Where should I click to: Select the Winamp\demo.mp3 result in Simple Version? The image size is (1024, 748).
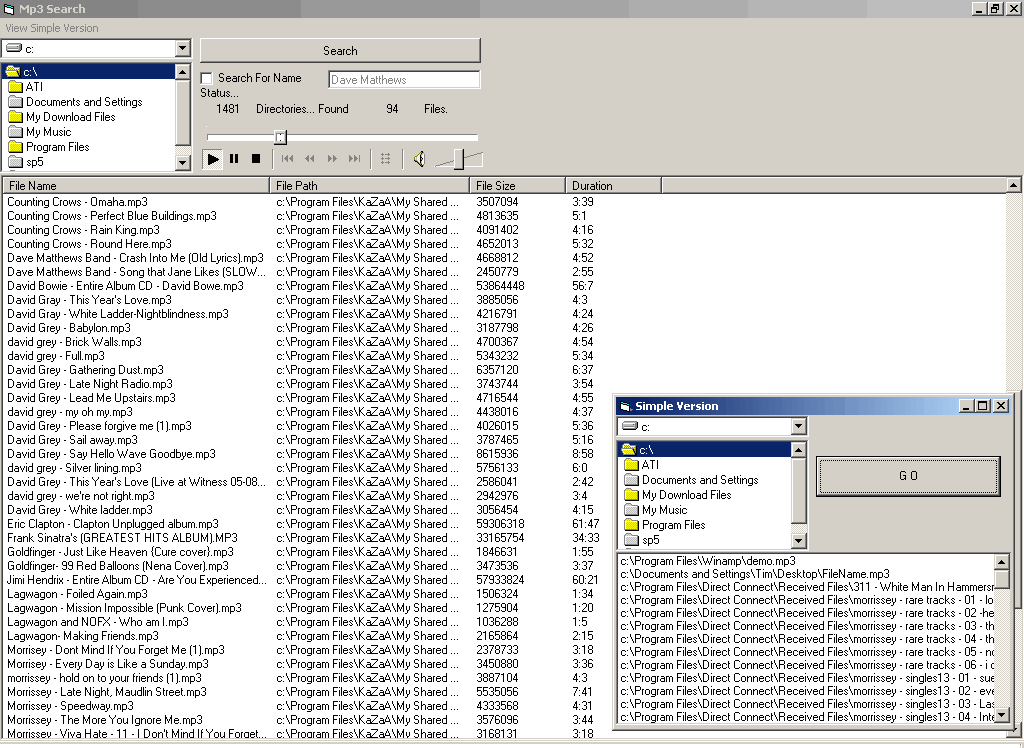coord(708,561)
